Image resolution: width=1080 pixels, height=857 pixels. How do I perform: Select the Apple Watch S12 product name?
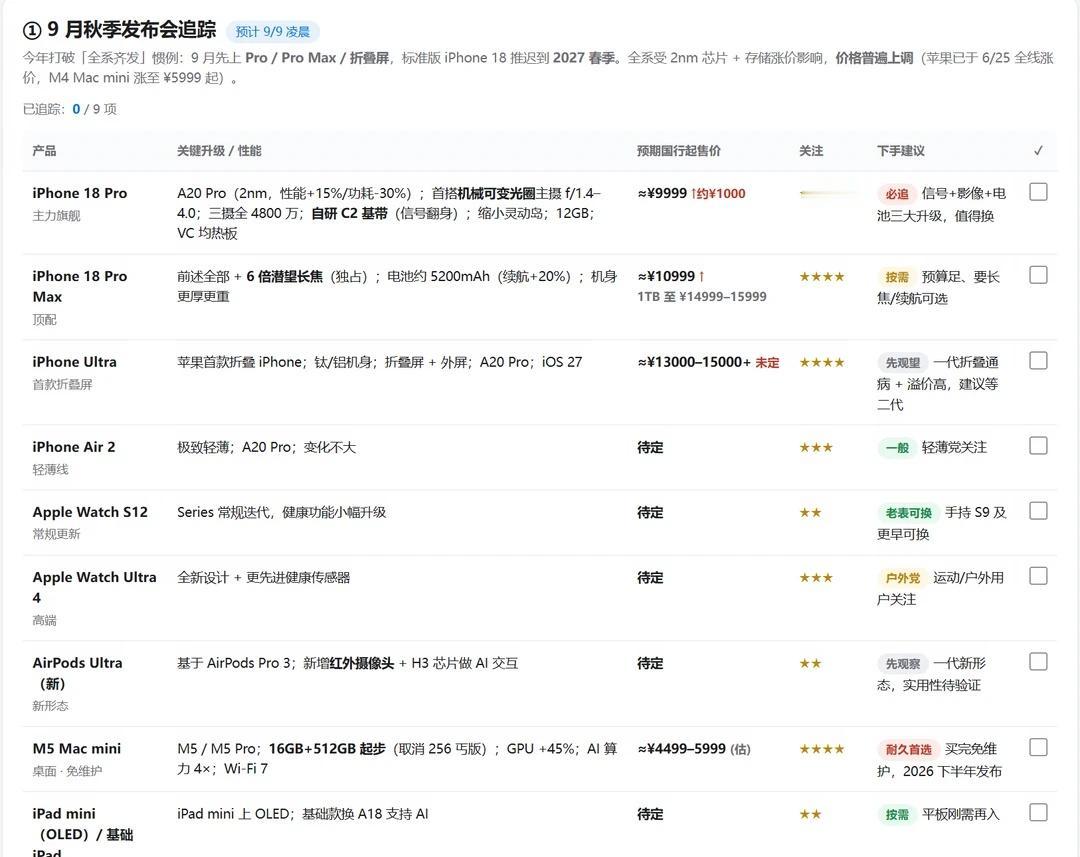(90, 512)
